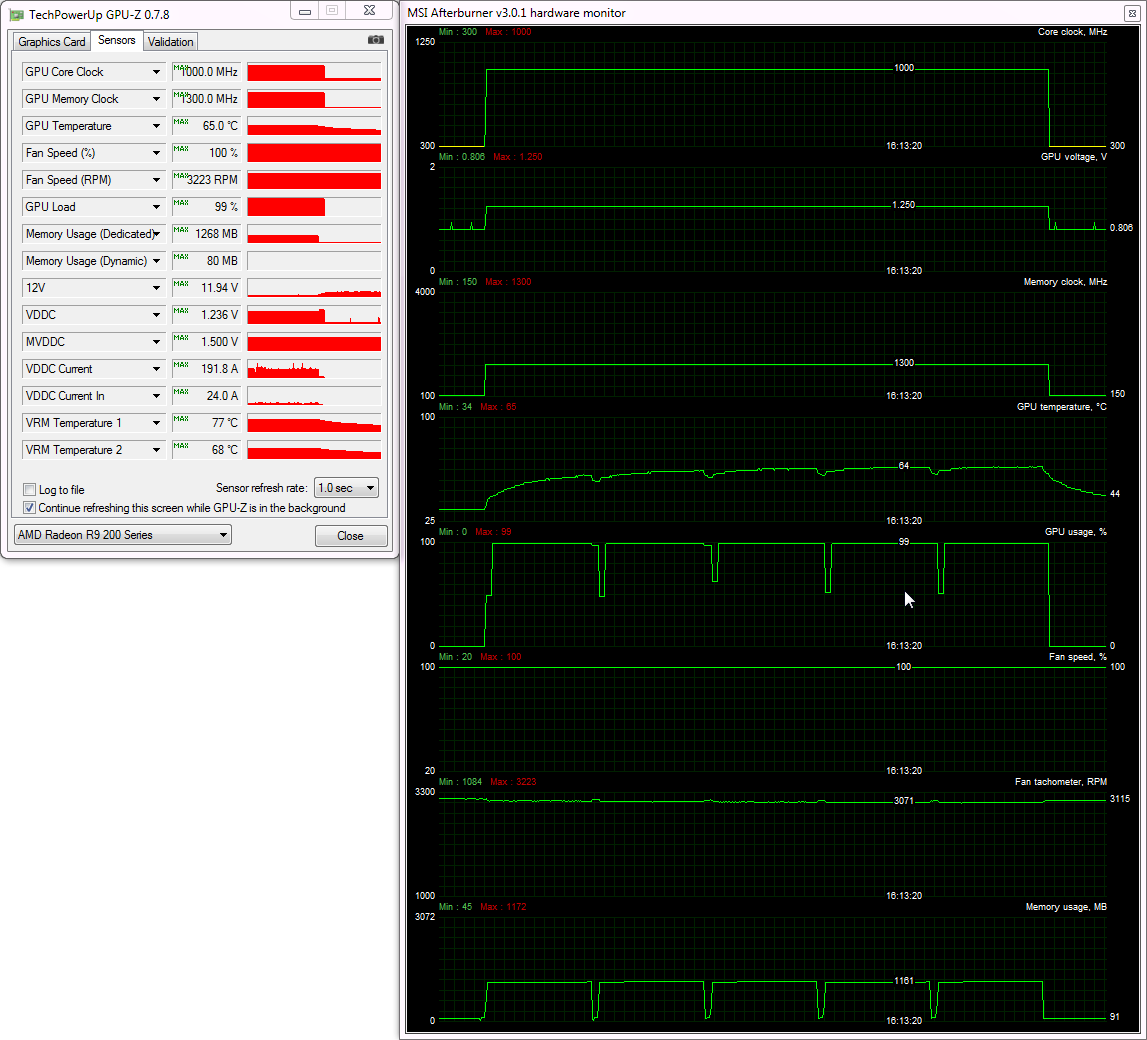The image size is (1147, 1040).
Task: Select the Sensors tab
Action: [116, 40]
